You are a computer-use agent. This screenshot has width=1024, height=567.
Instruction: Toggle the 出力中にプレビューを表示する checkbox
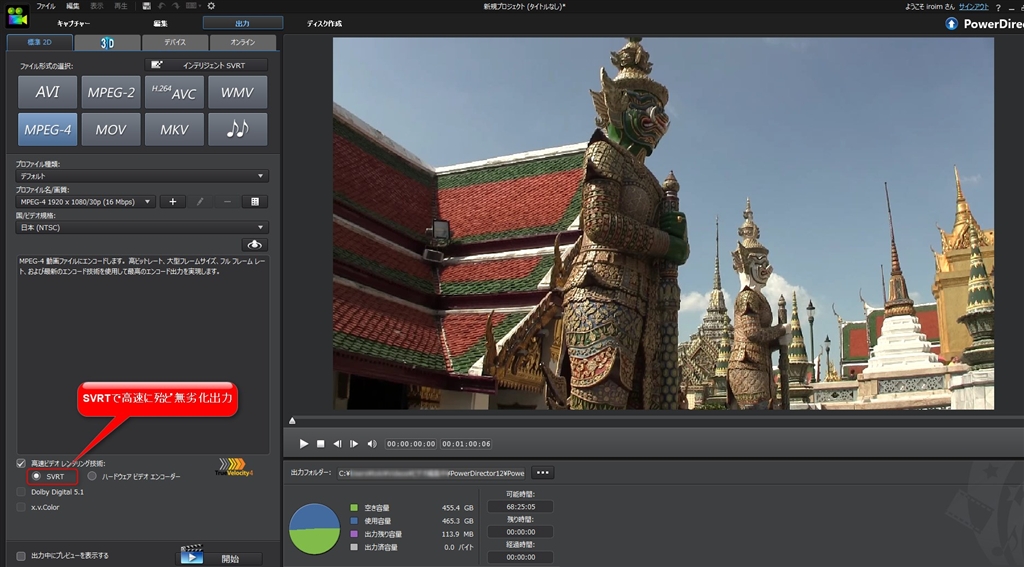click(x=22, y=555)
